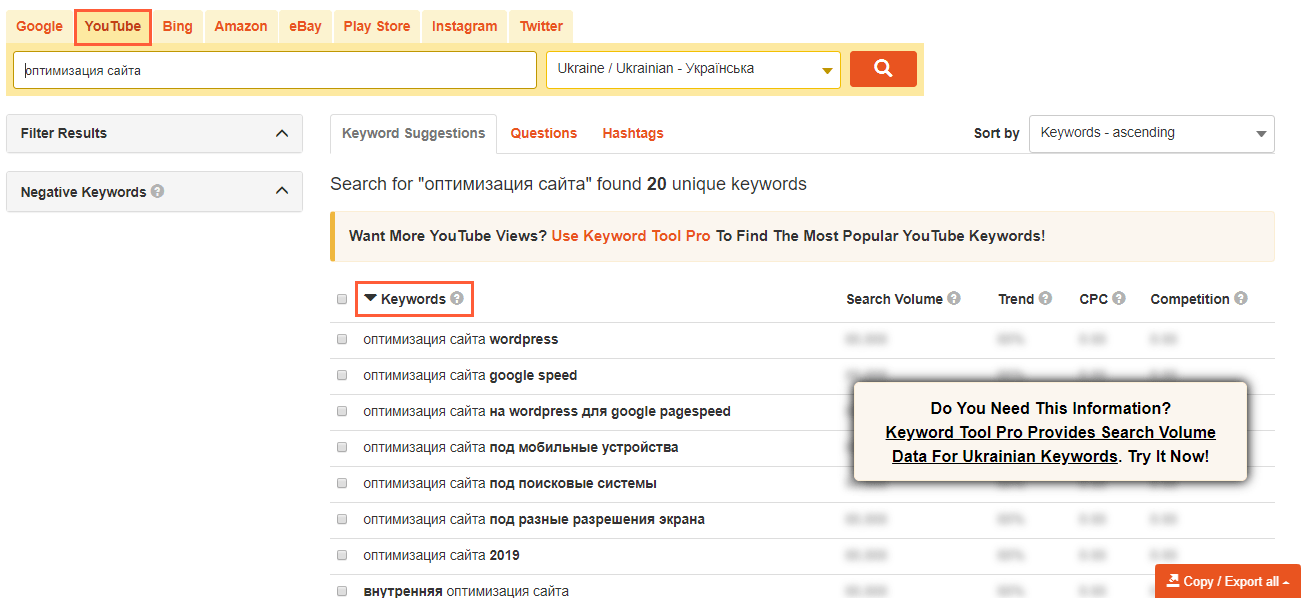Collapse the Negative Keywords panel
The height and width of the screenshot is (598, 1313).
282,191
